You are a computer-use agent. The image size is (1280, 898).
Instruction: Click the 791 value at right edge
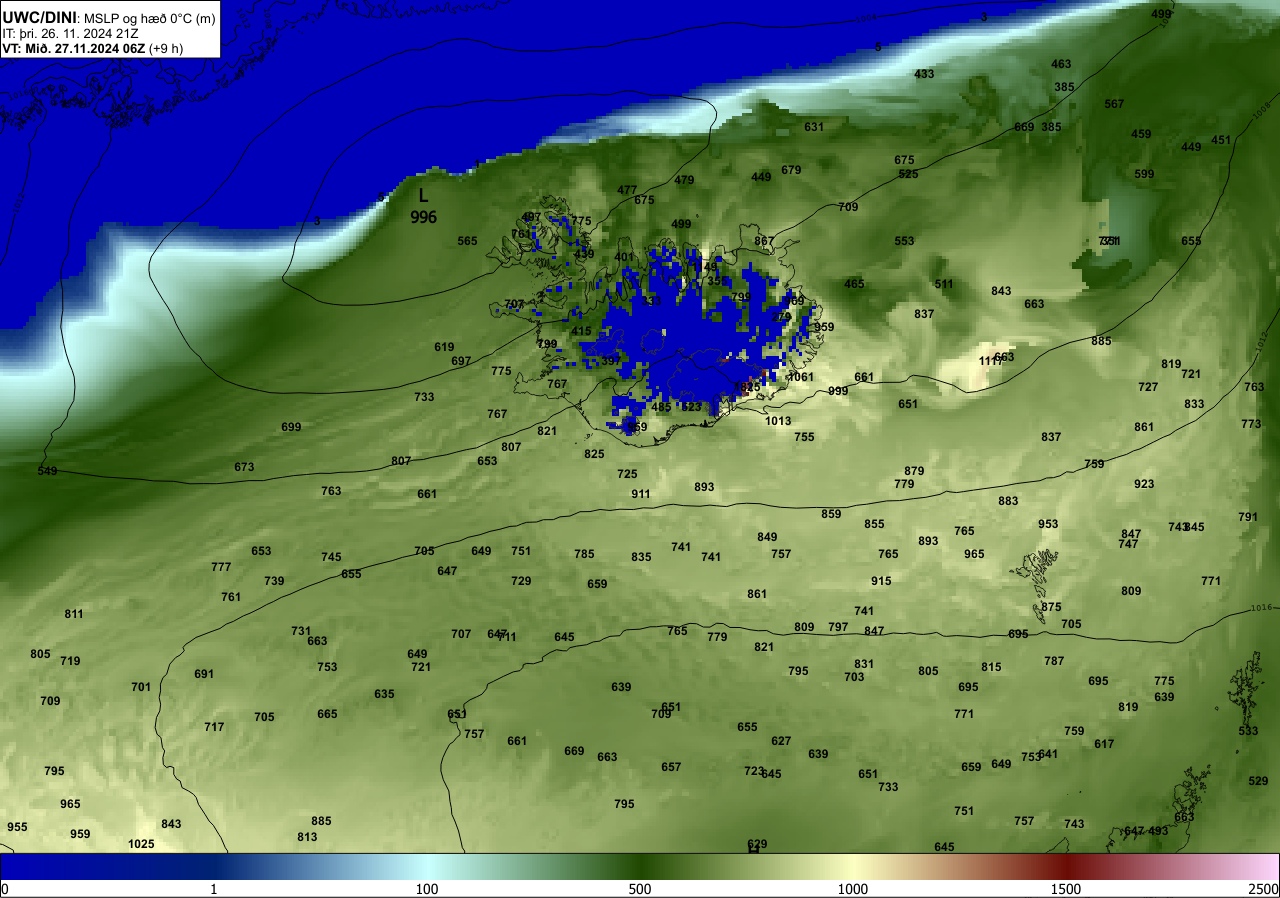coord(1248,518)
